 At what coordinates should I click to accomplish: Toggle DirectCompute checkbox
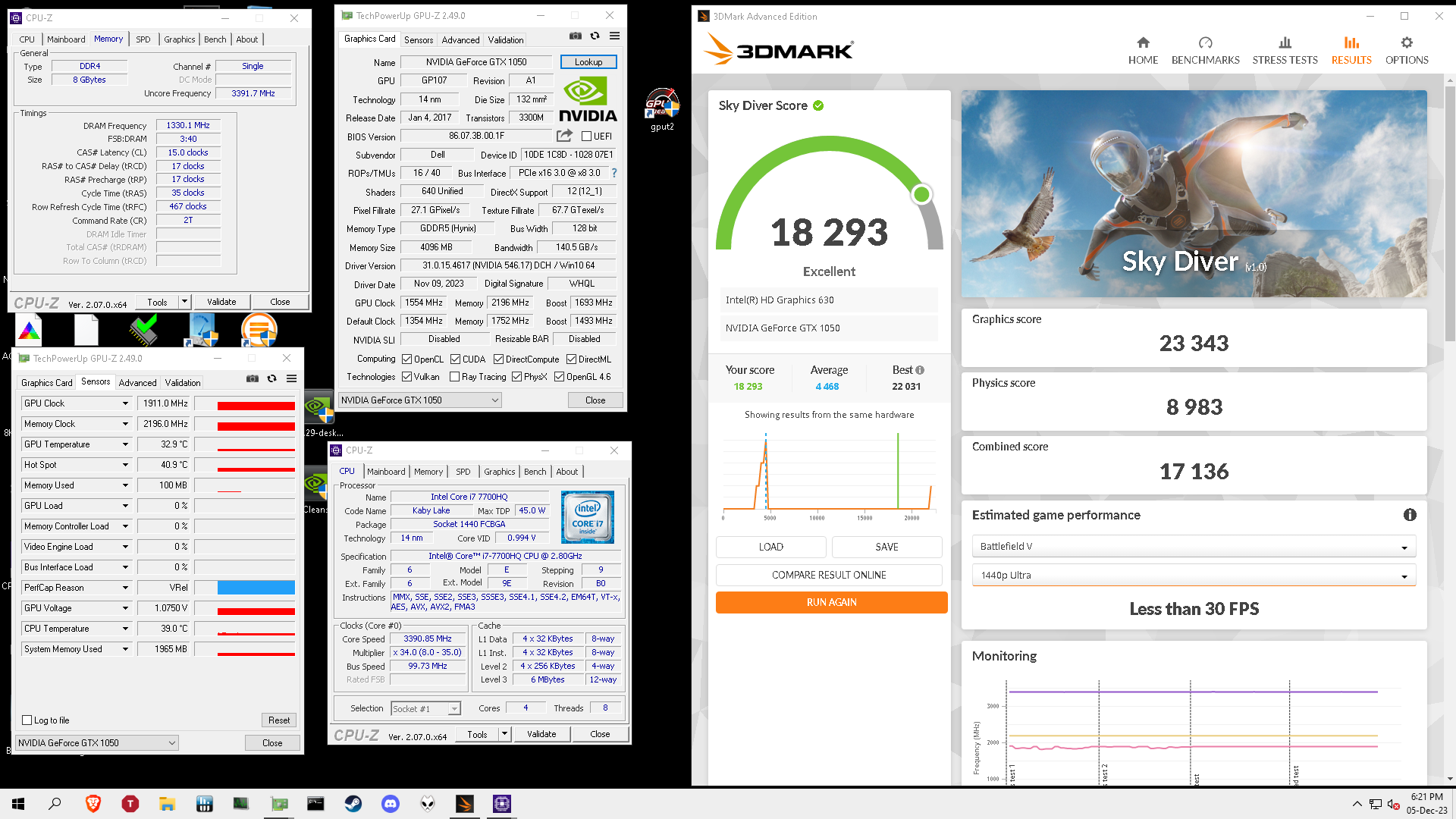tap(499, 359)
